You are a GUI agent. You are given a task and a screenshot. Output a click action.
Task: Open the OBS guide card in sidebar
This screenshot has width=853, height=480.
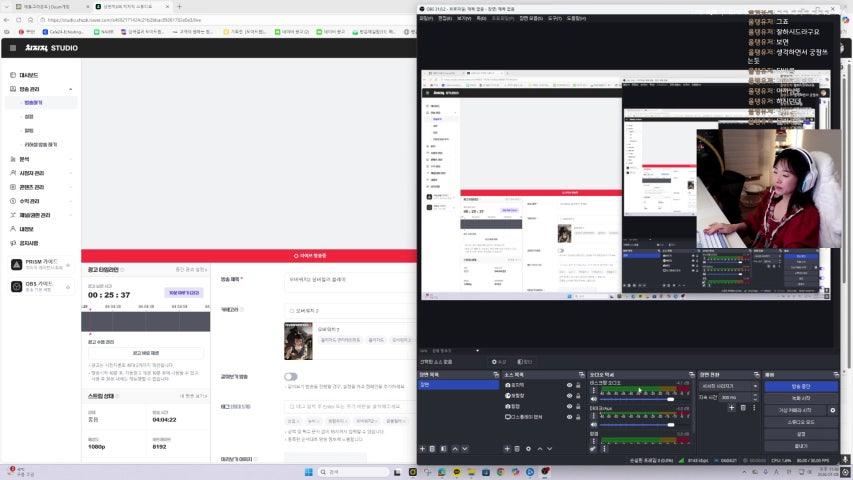41,286
